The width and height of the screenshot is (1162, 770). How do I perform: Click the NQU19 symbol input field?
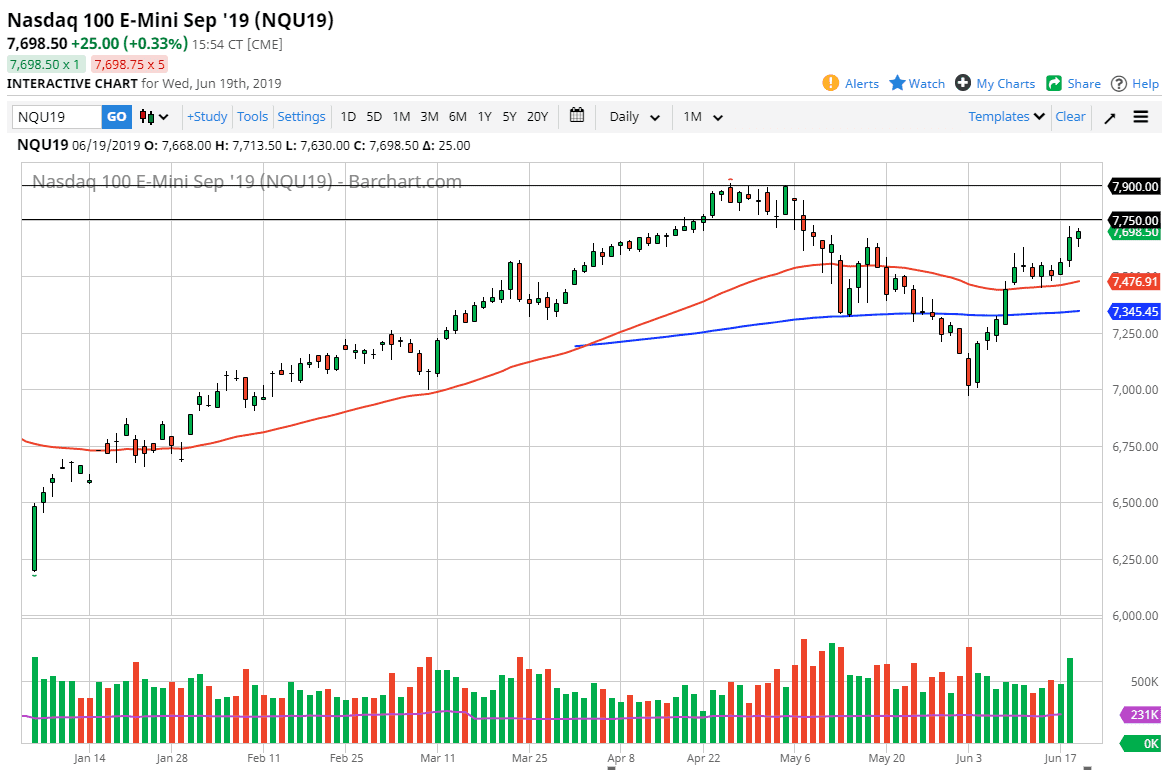click(x=55, y=116)
